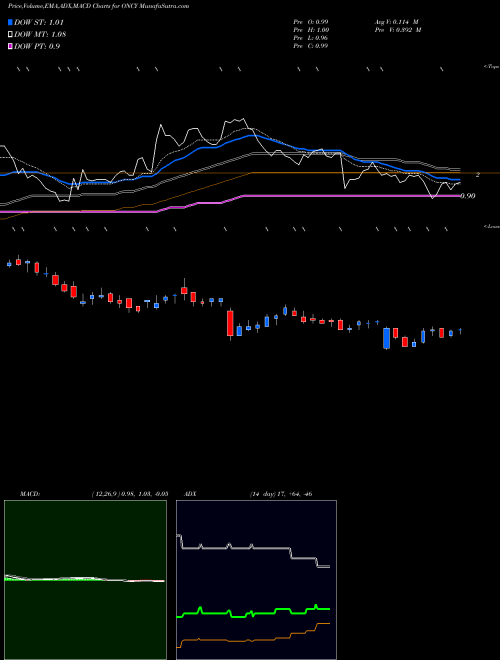Image resolution: width=500 pixels, height=660 pixels.
Task: Click the white DOW MT legend swatch
Action: pyautogui.click(x=10, y=34)
